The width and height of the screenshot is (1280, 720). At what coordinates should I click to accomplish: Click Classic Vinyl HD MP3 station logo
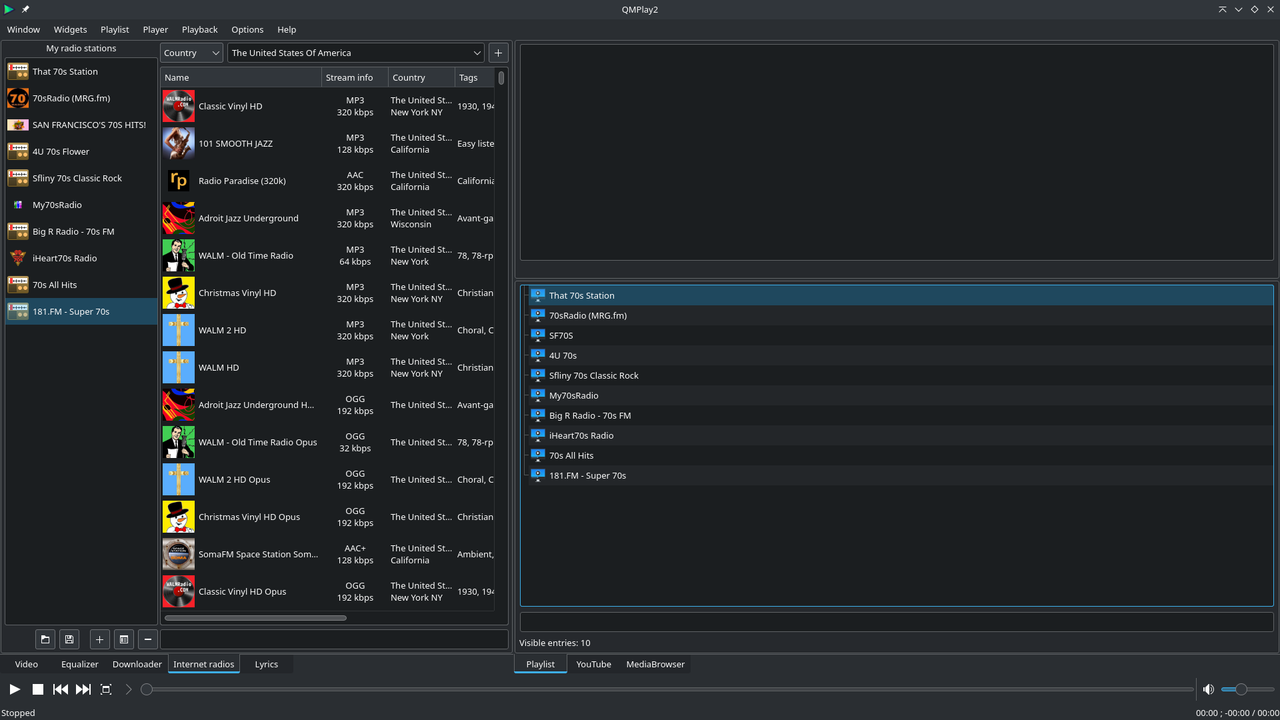178,106
